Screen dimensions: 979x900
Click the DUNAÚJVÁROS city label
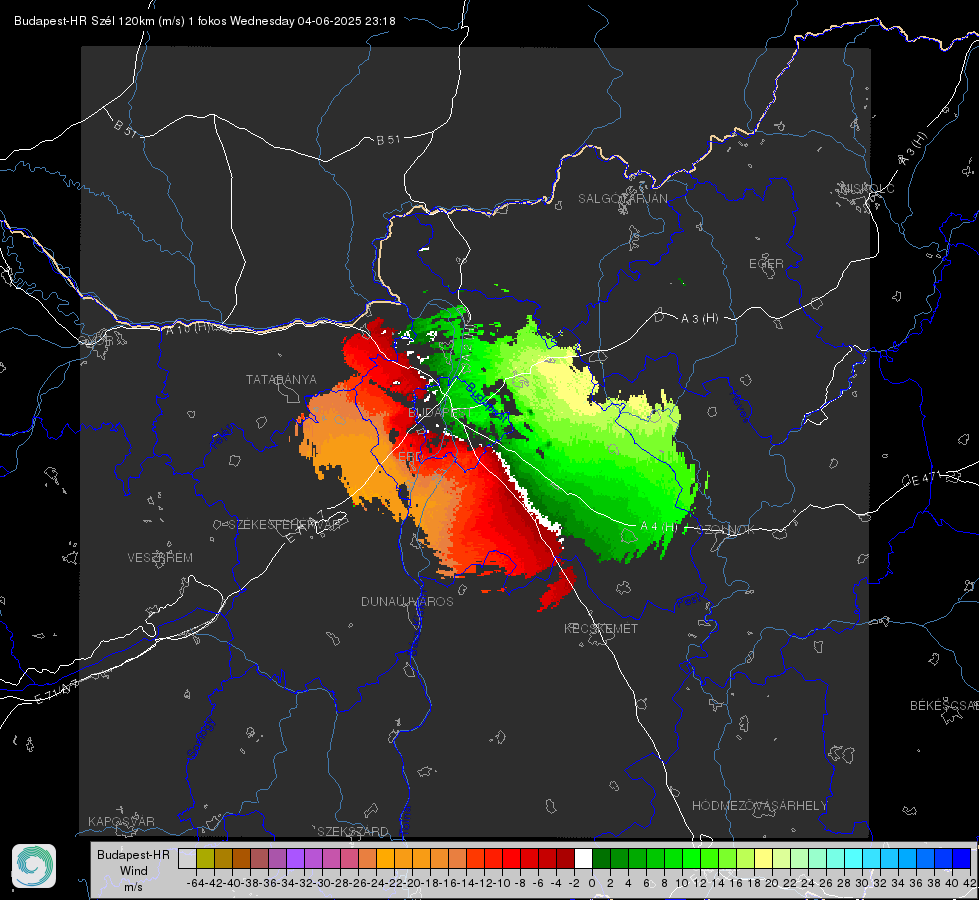407,601
